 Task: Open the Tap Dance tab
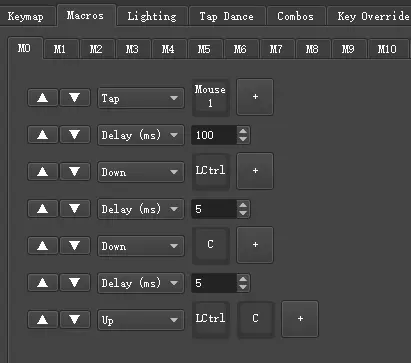[227, 16]
